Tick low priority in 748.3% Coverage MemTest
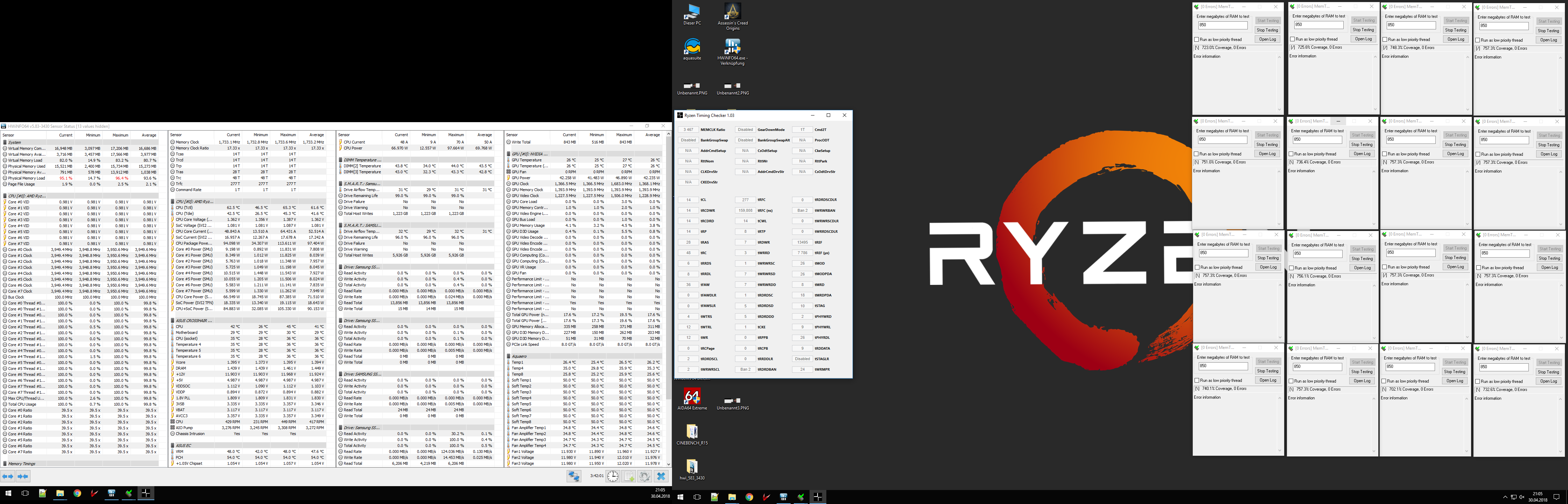This screenshot has width=1568, height=504. point(1385,40)
